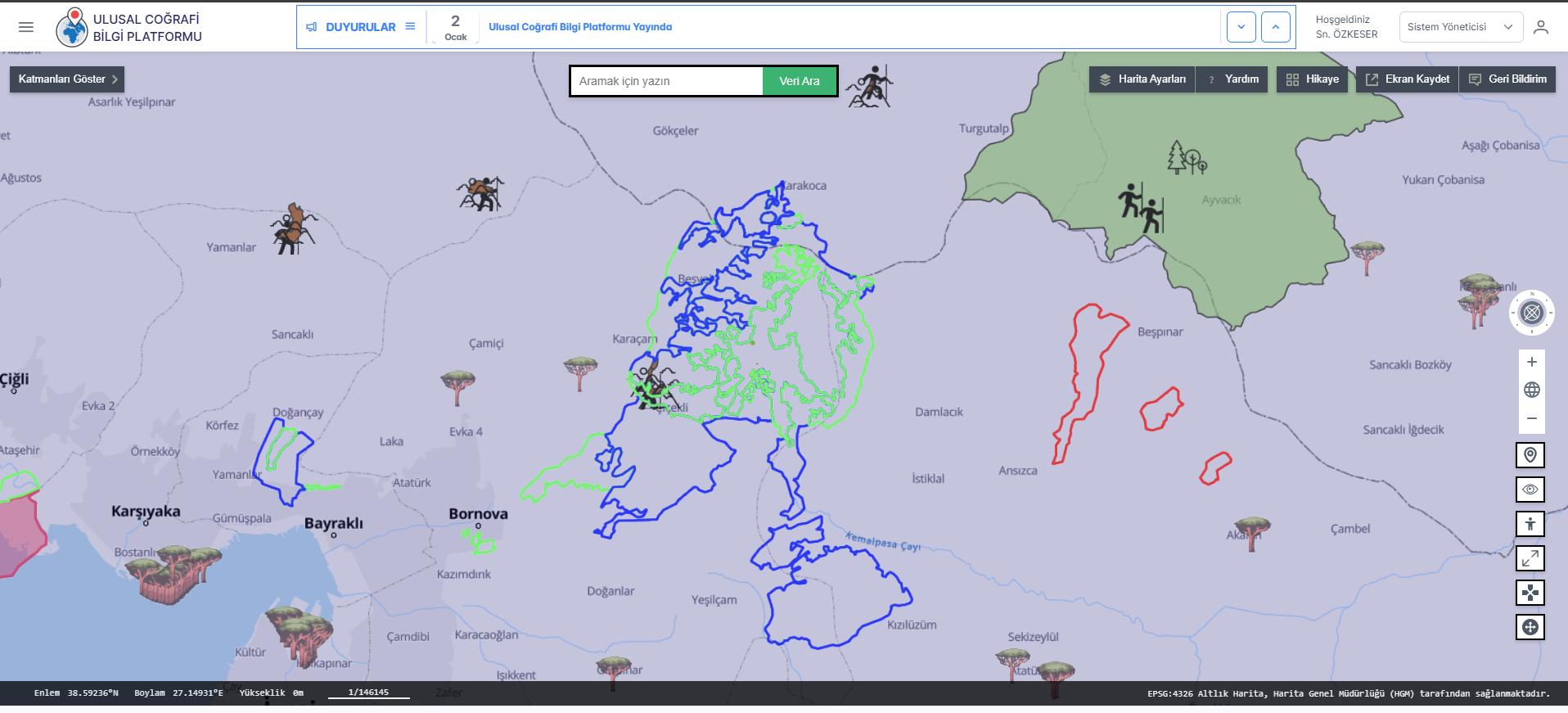Open the Hikaye menu item
Viewport: 1568px width, 713px height.
coord(1312,79)
